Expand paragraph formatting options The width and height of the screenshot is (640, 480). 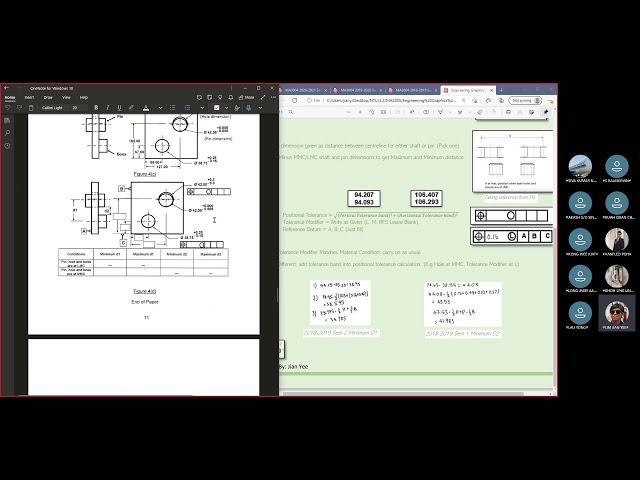[202, 108]
